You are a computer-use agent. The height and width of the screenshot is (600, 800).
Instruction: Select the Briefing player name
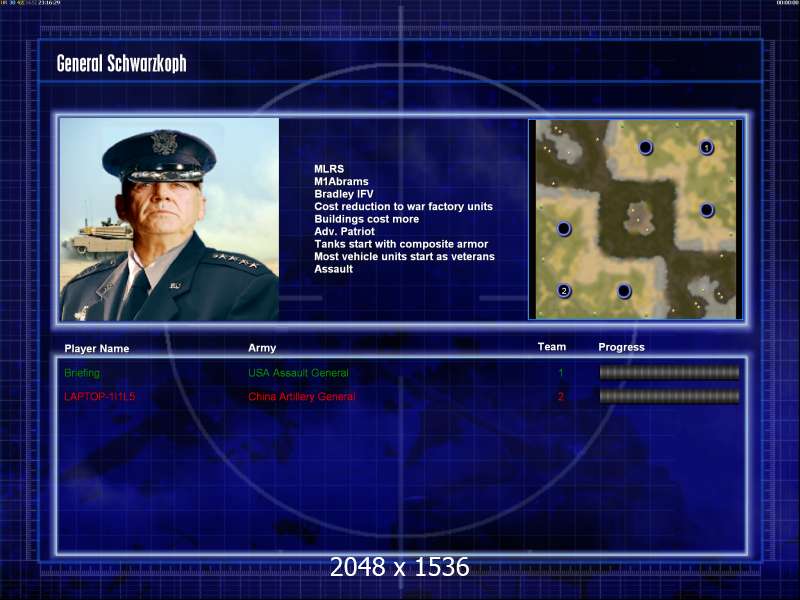[82, 373]
